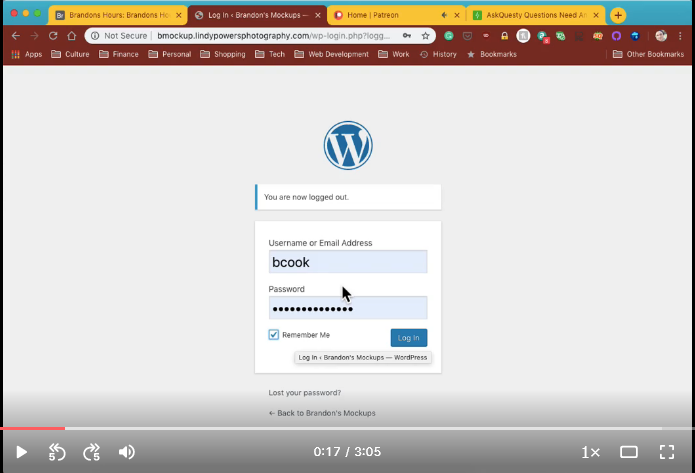Go to the browser home icon

(71, 36)
